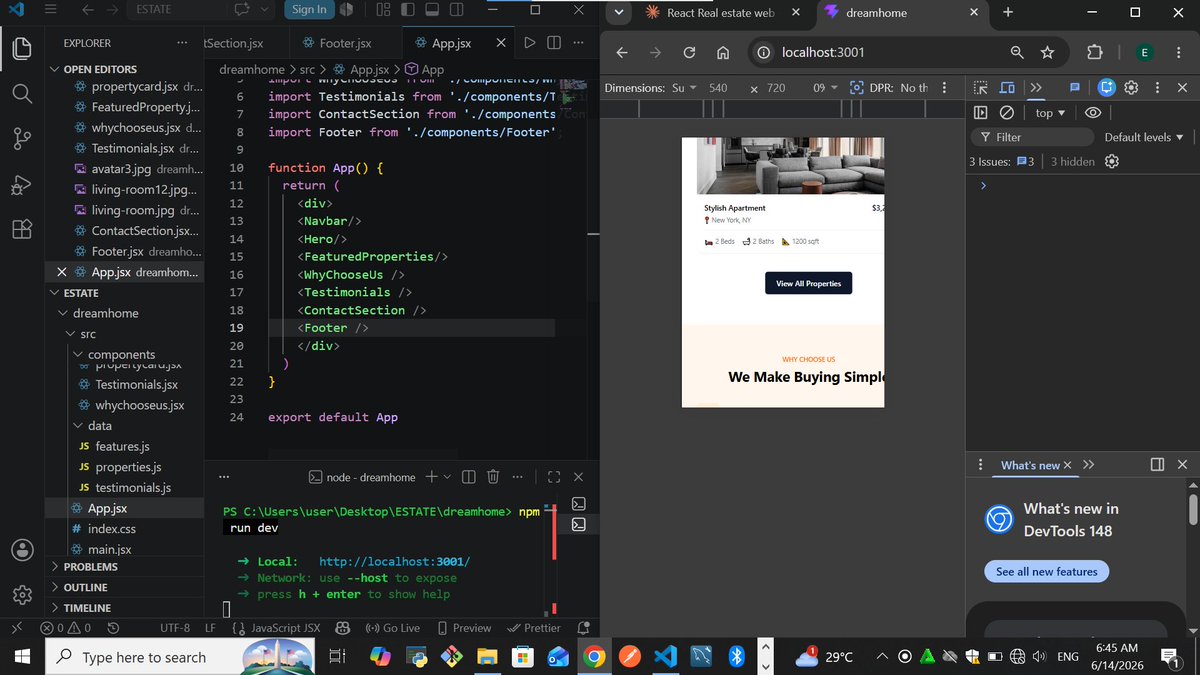This screenshot has height=675, width=1200.
Task: Click the Chrome address bar localhost:3001
Action: coord(822,52)
